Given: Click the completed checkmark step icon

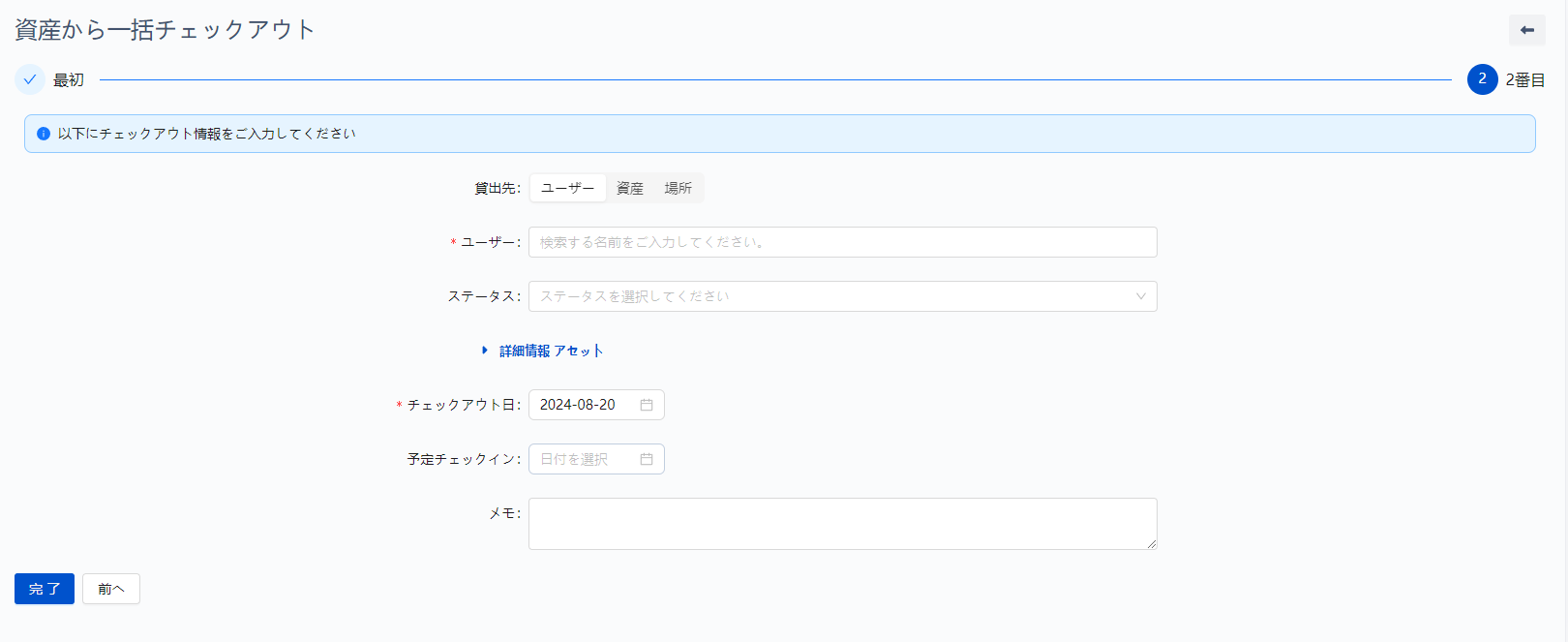Looking at the screenshot, I should 30,79.
